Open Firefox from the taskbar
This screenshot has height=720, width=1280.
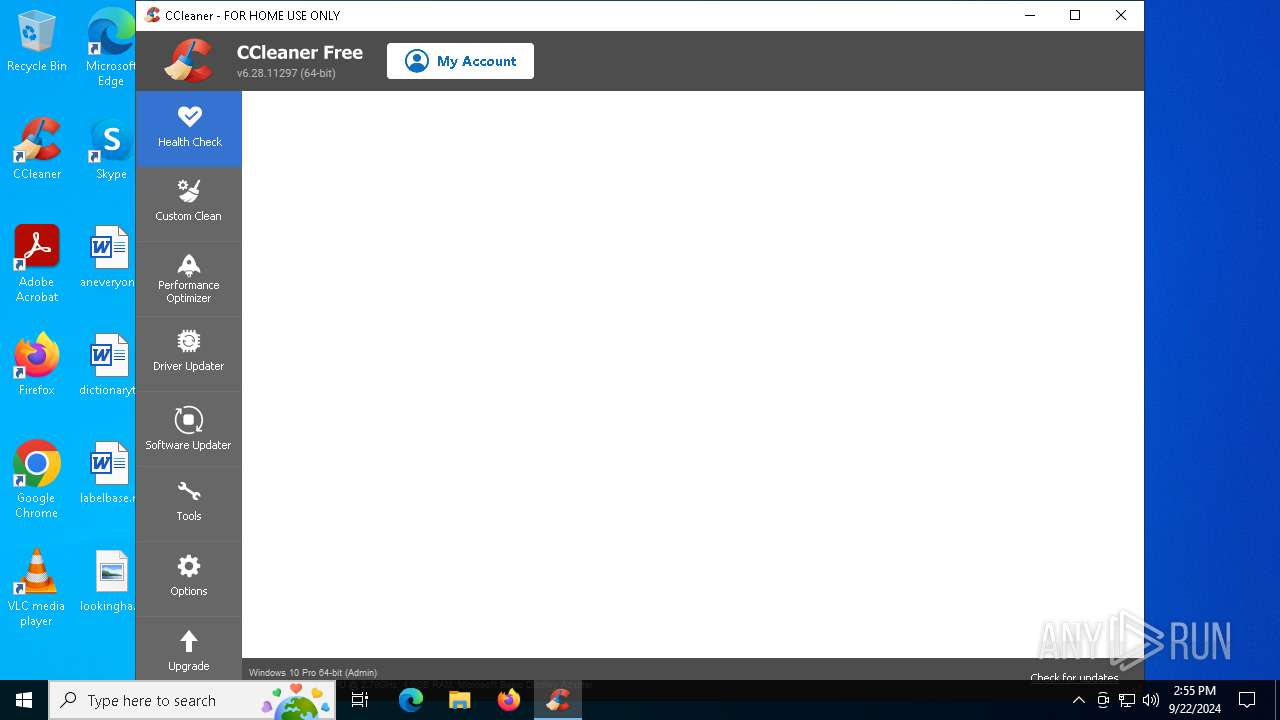tap(509, 700)
